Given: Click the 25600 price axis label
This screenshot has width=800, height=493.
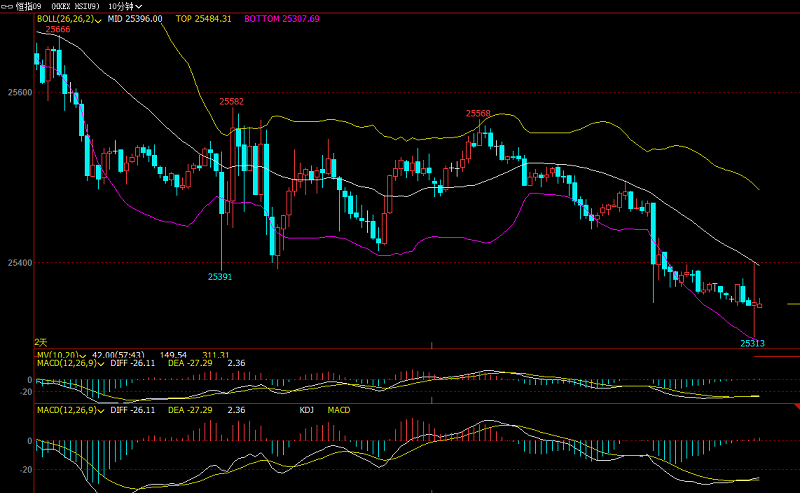Looking at the screenshot, I should tap(18, 93).
